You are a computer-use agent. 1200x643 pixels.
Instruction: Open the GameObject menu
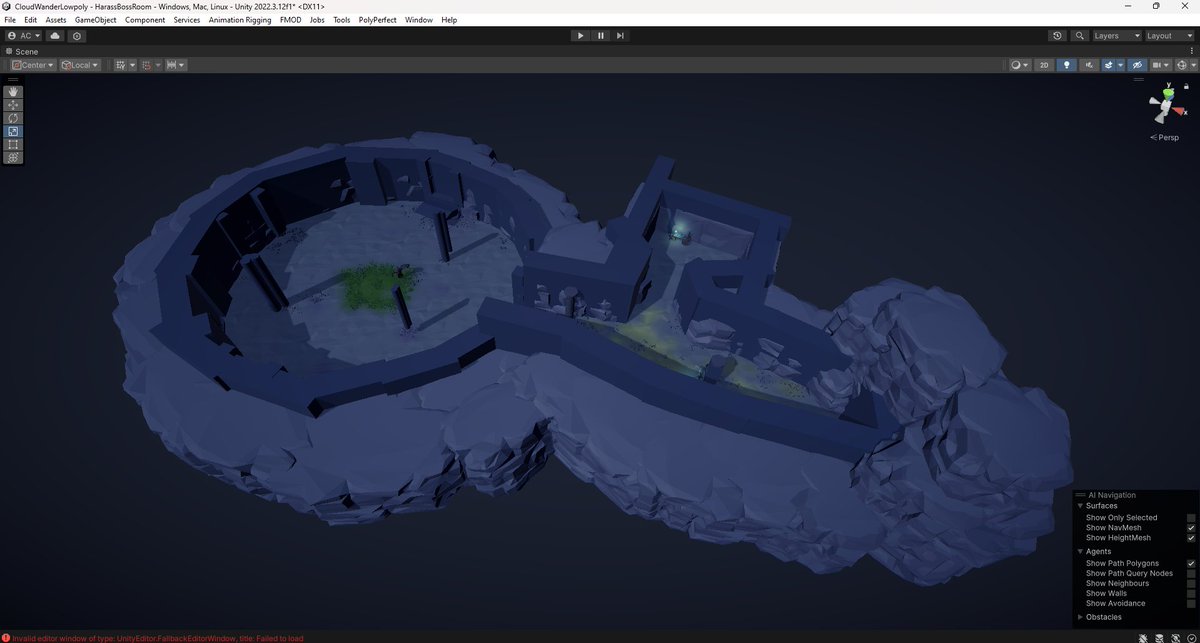[x=96, y=20]
